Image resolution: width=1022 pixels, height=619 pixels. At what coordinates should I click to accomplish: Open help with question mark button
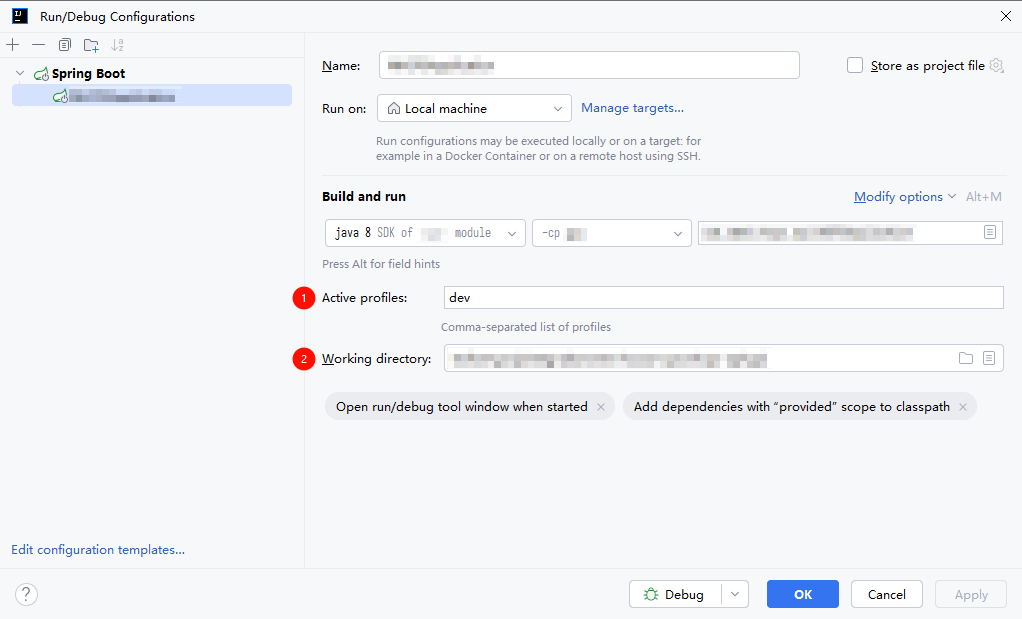point(26,594)
